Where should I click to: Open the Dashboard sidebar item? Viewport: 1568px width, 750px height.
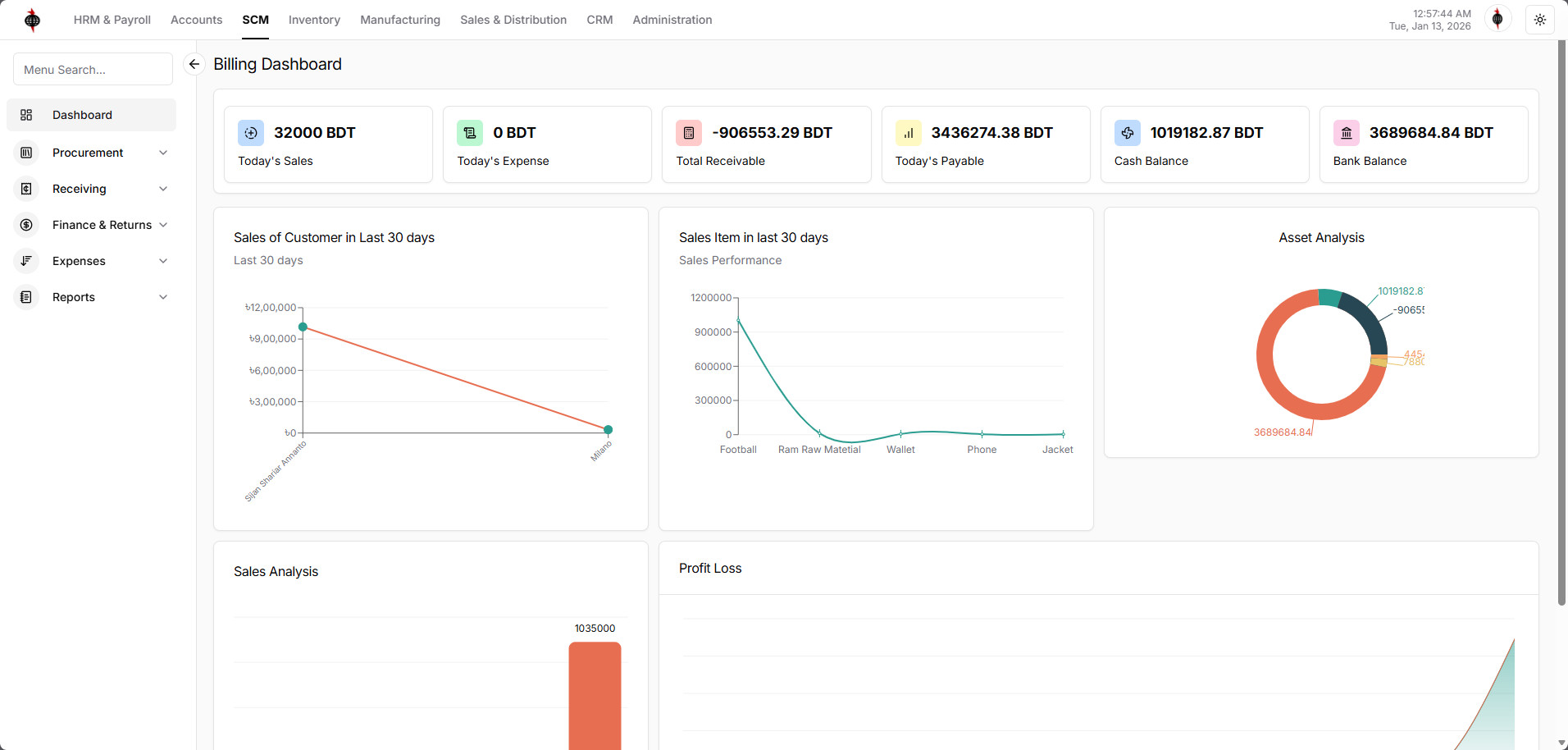91,115
